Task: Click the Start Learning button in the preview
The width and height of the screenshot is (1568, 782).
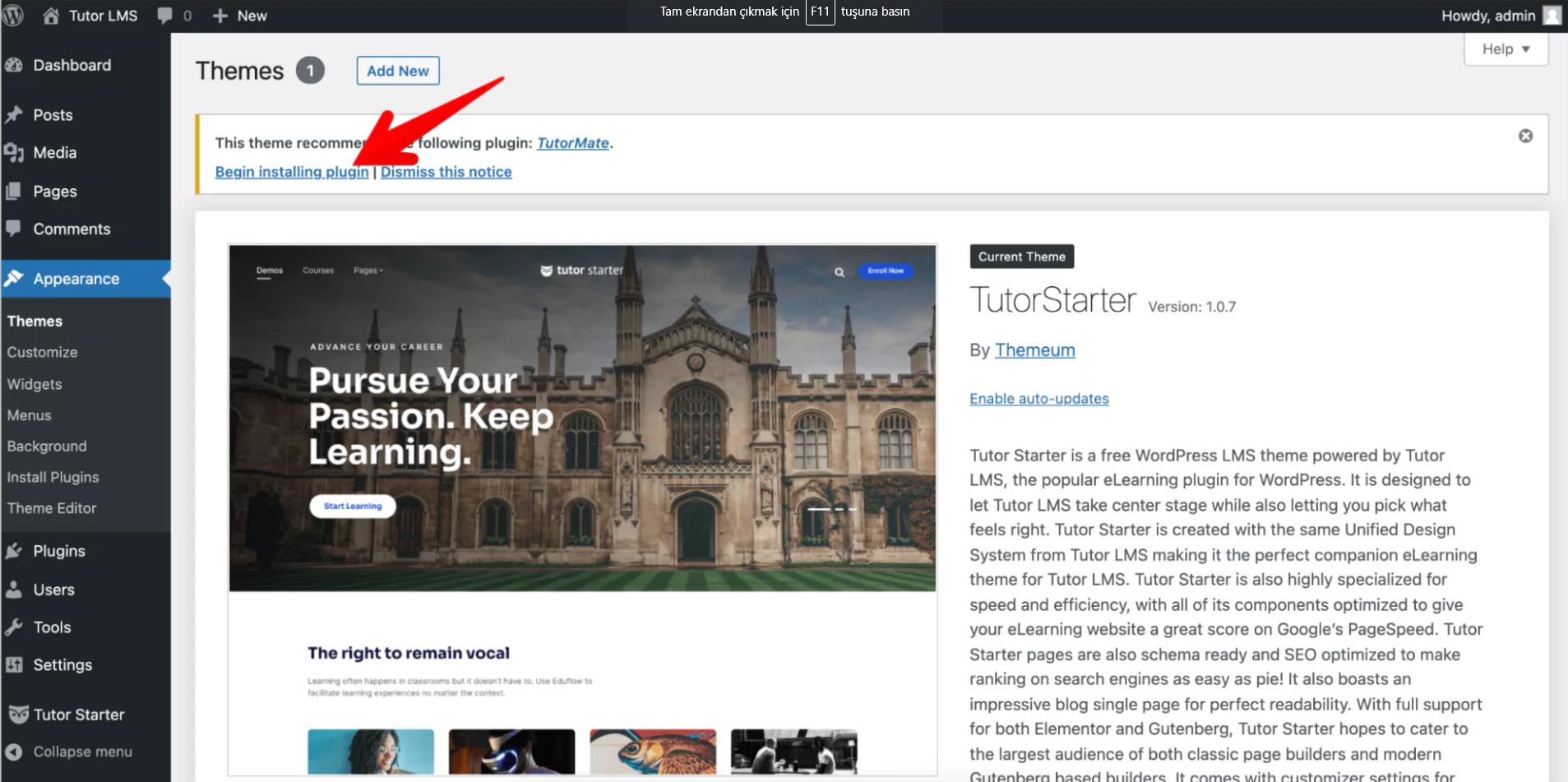Action: (x=353, y=506)
